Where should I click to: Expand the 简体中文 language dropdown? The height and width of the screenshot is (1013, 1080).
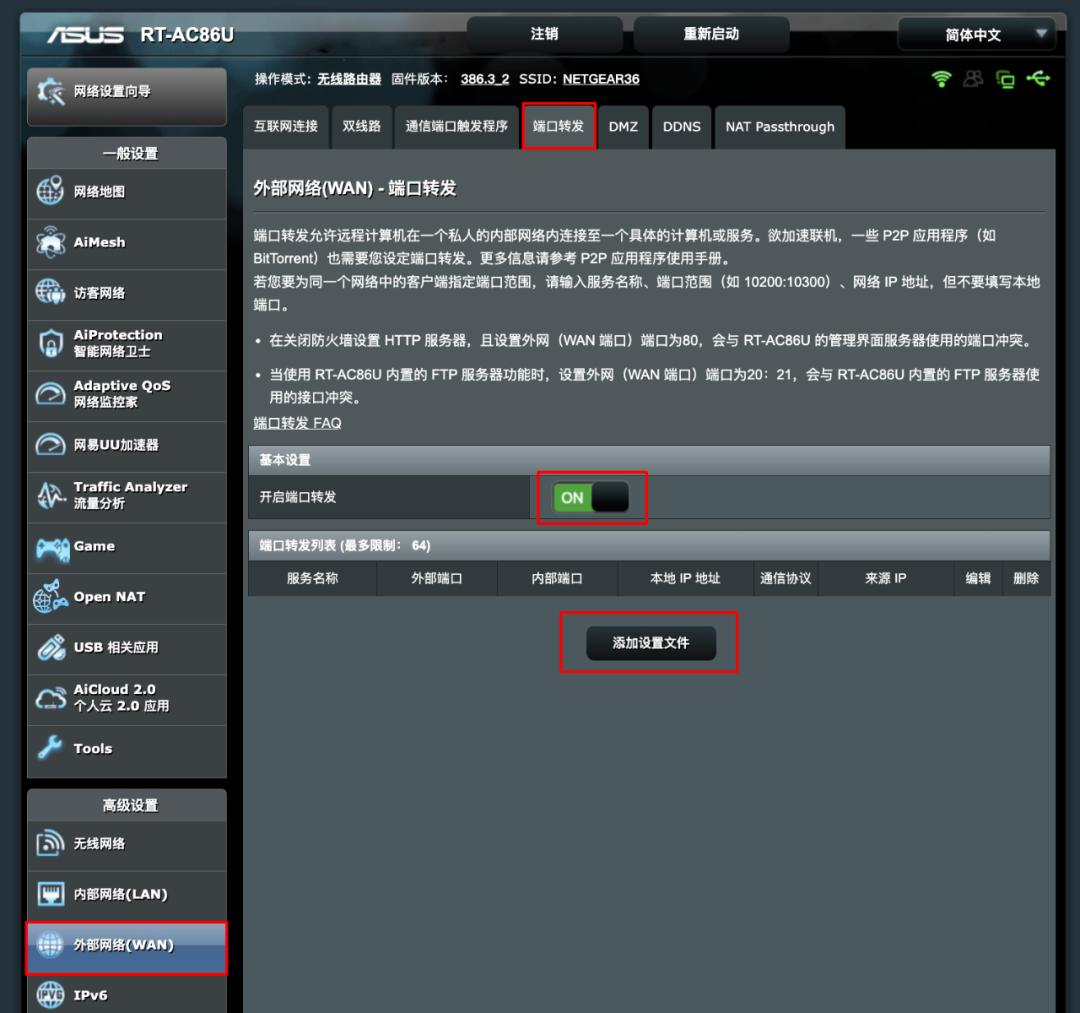[977, 34]
